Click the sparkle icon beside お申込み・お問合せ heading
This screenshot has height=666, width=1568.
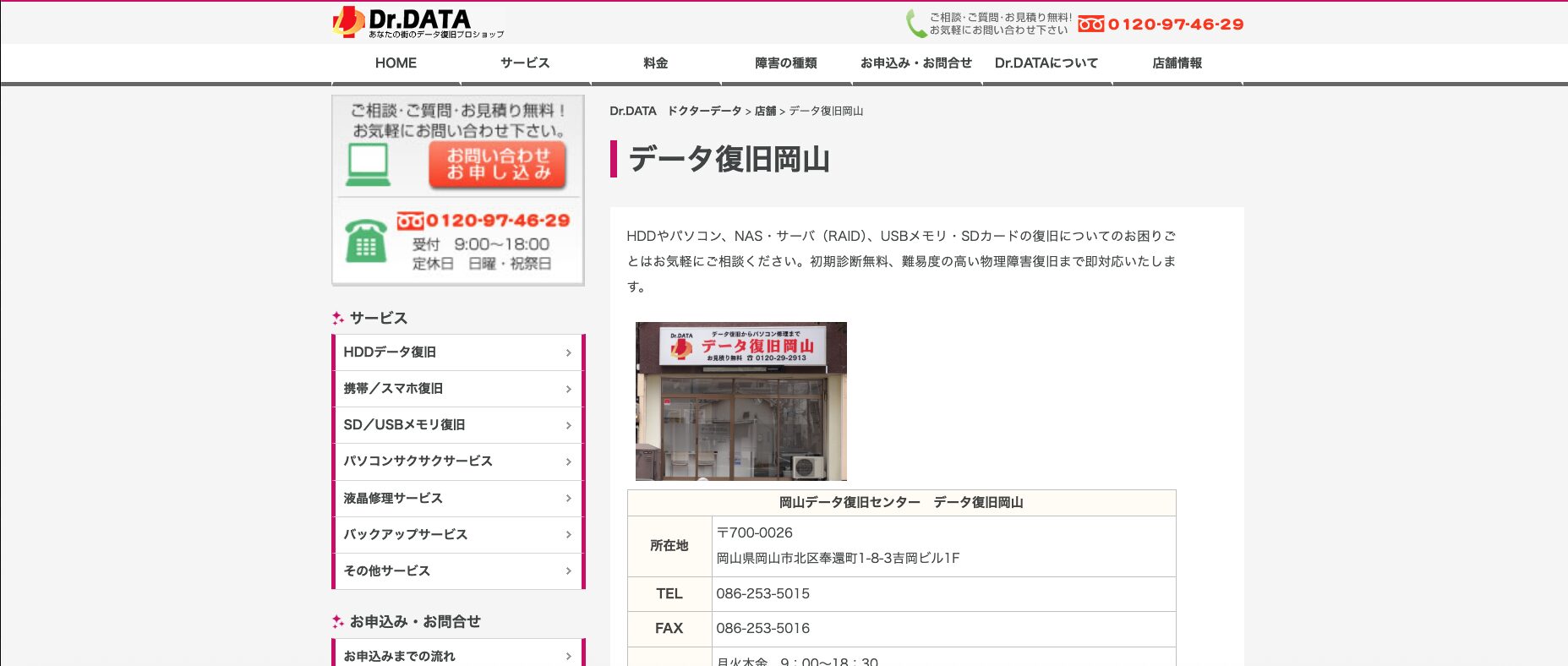(x=338, y=621)
